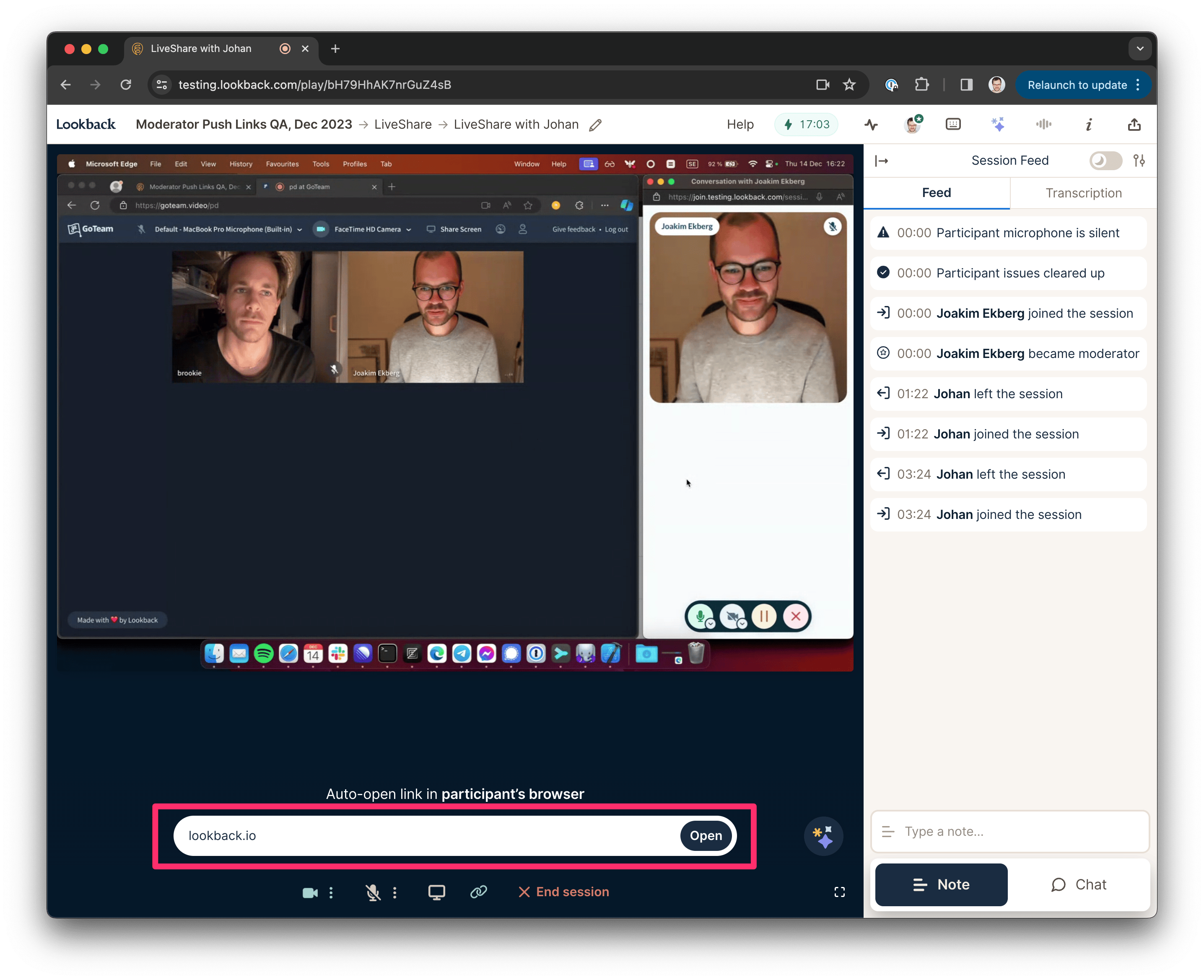
Task: Click the recorded screen video area
Action: (x=455, y=412)
